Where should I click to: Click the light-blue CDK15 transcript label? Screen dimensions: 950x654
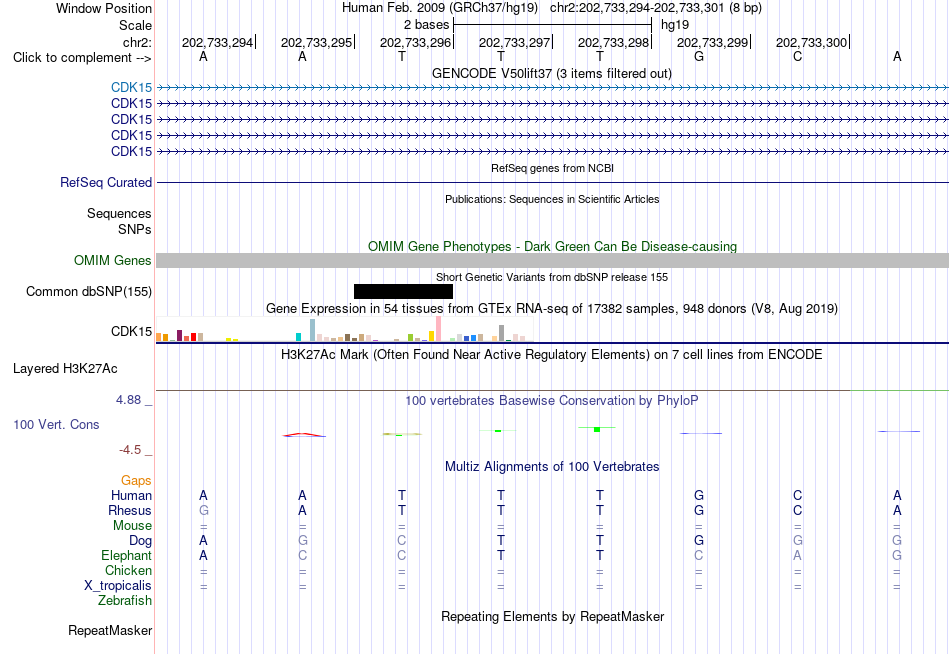pyautogui.click(x=131, y=87)
